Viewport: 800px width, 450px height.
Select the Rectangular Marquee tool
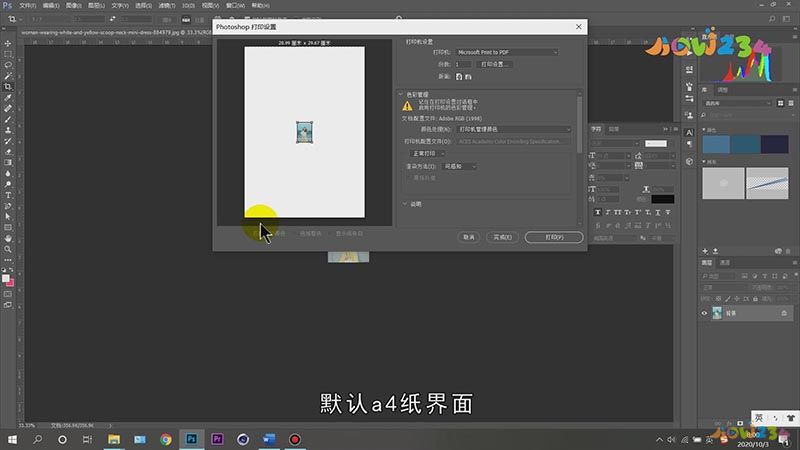8,54
